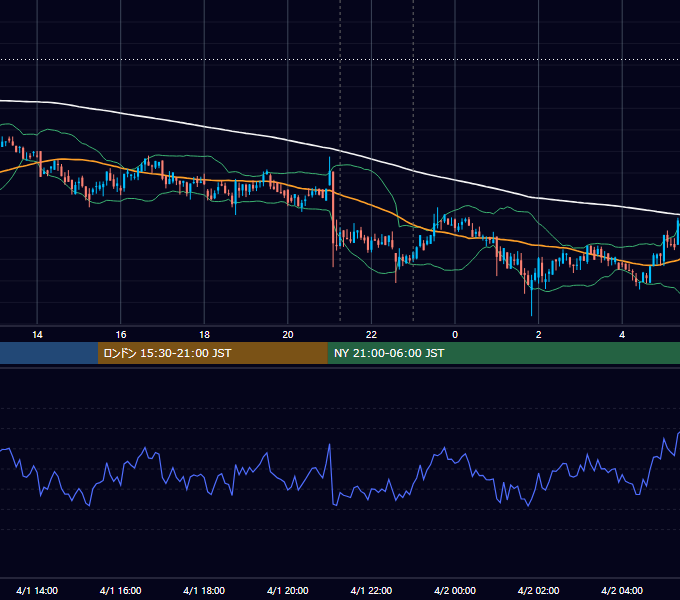This screenshot has height=600, width=680.
Task: Click the '4/1 20:00' date label
Action: click(x=288, y=590)
